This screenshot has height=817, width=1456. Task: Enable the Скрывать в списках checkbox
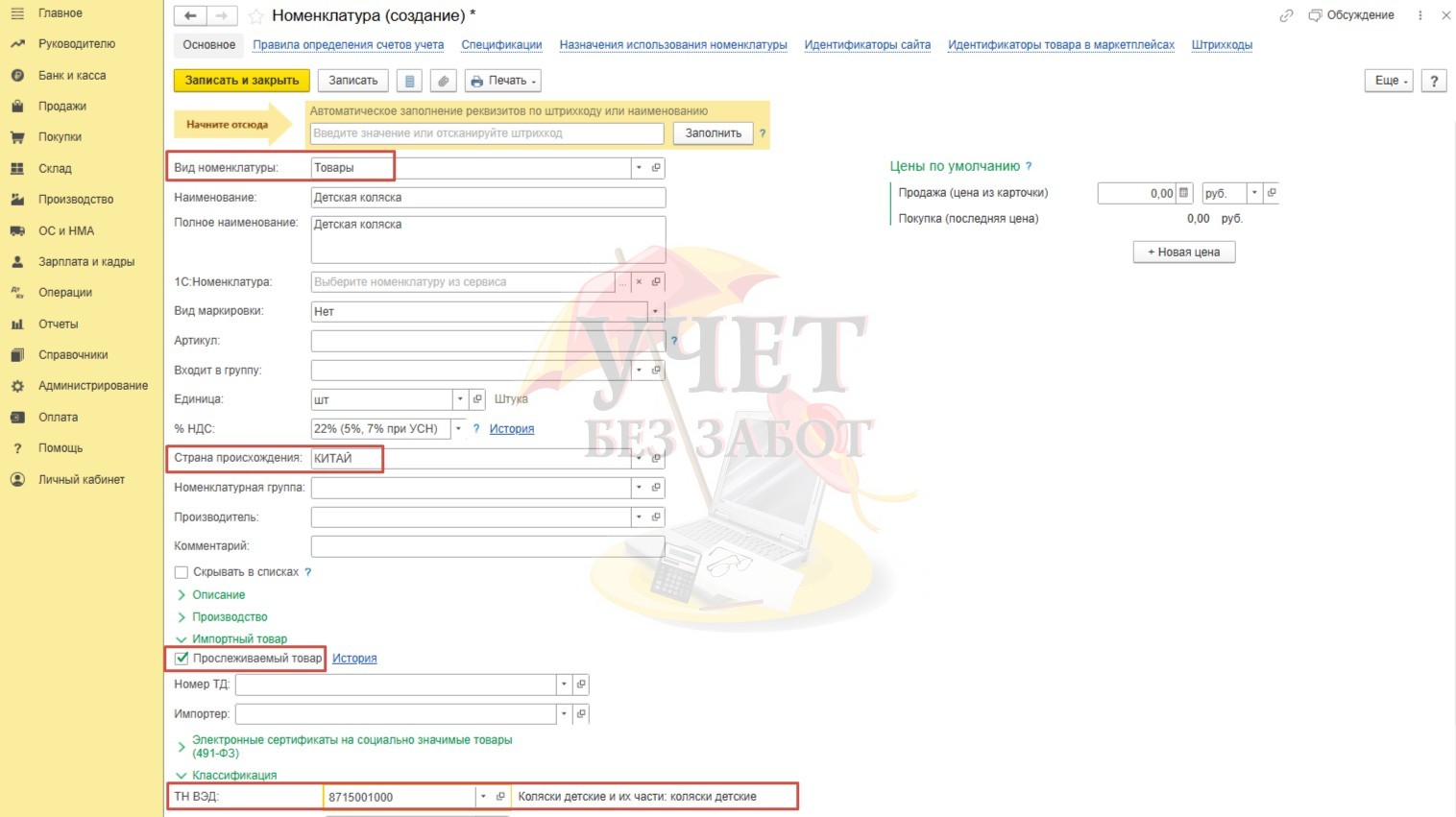coord(182,572)
